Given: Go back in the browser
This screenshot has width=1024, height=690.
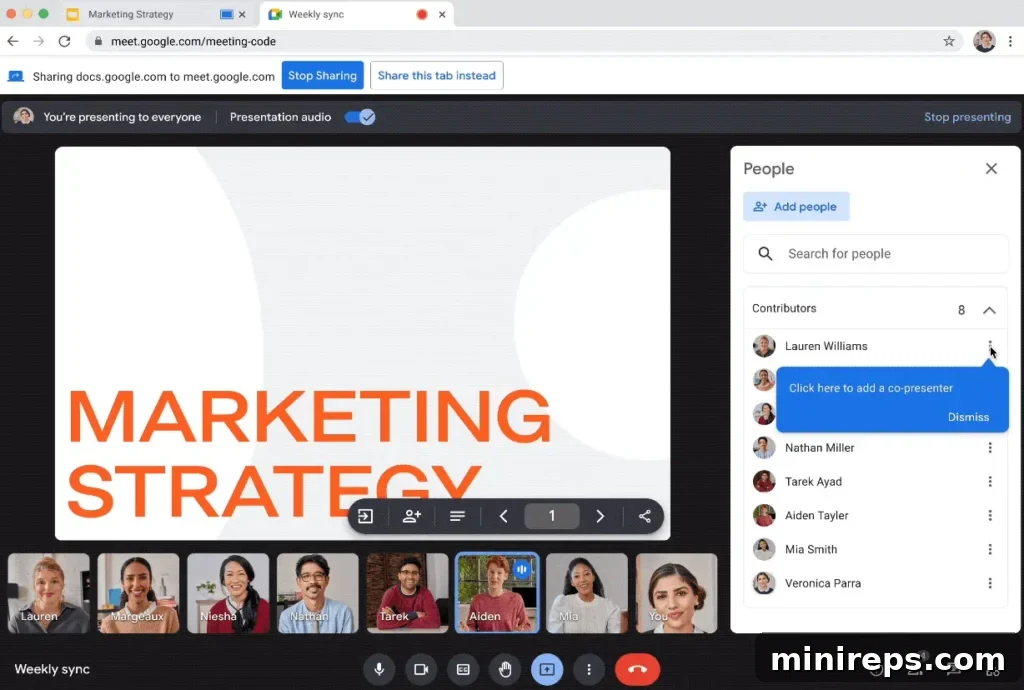Looking at the screenshot, I should coord(13,41).
